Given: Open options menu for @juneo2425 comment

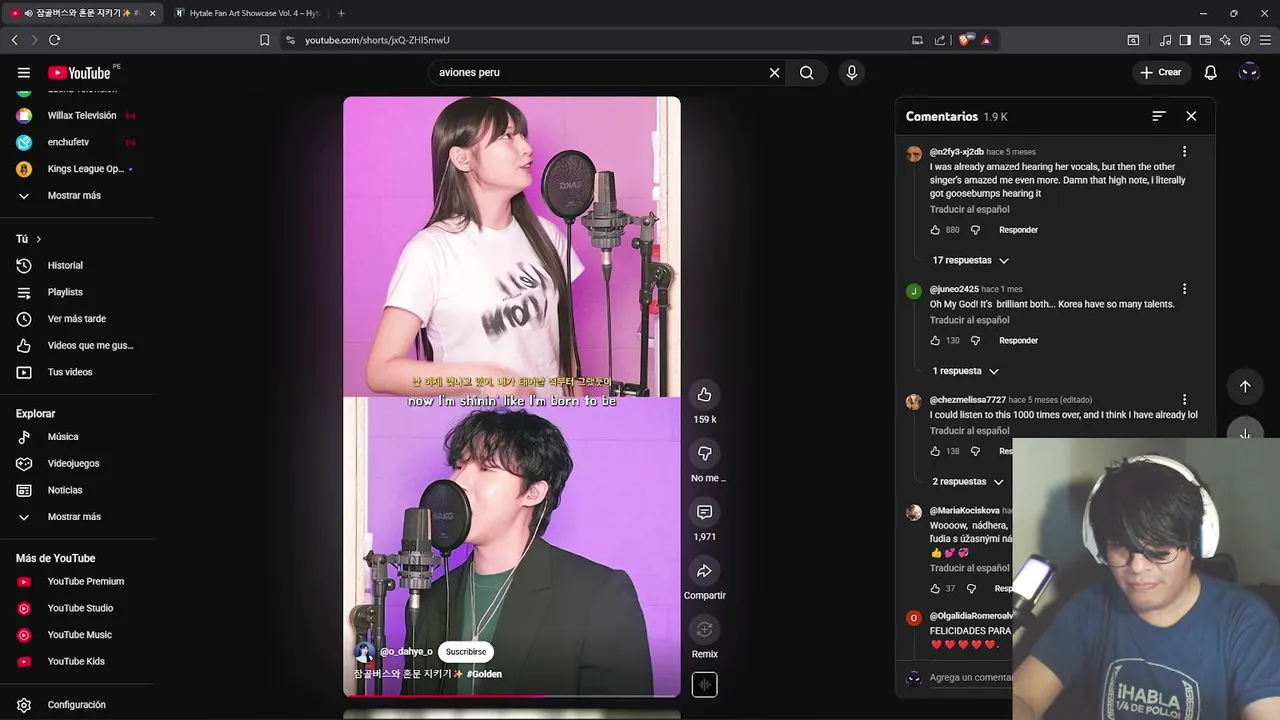Looking at the screenshot, I should point(1184,289).
